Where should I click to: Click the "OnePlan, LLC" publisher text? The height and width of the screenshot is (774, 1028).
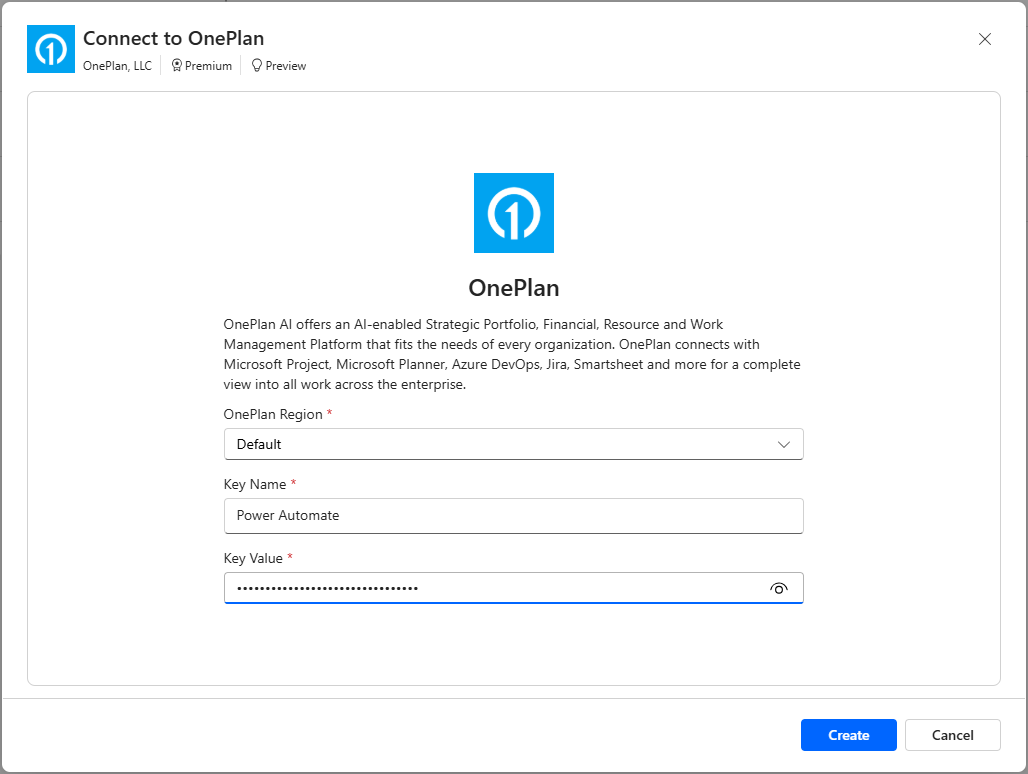pyautogui.click(x=117, y=66)
